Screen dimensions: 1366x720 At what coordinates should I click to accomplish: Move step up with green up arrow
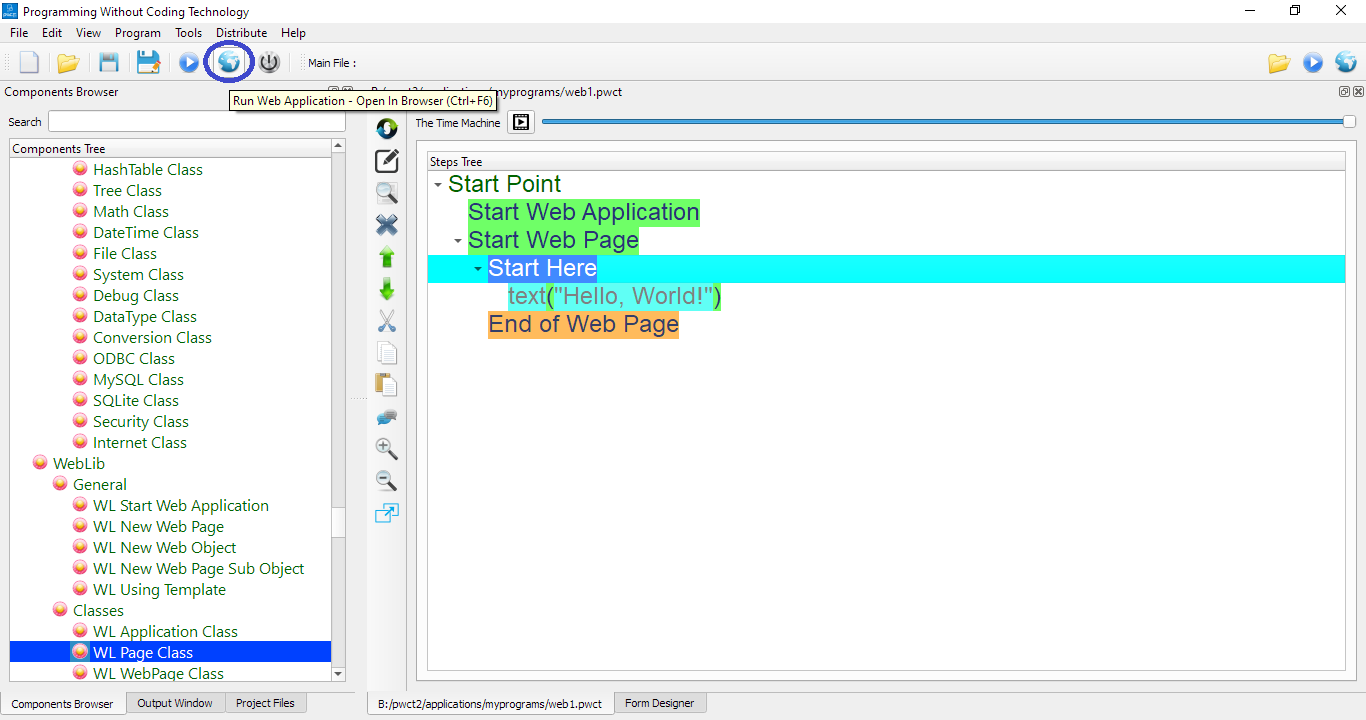[x=386, y=257]
